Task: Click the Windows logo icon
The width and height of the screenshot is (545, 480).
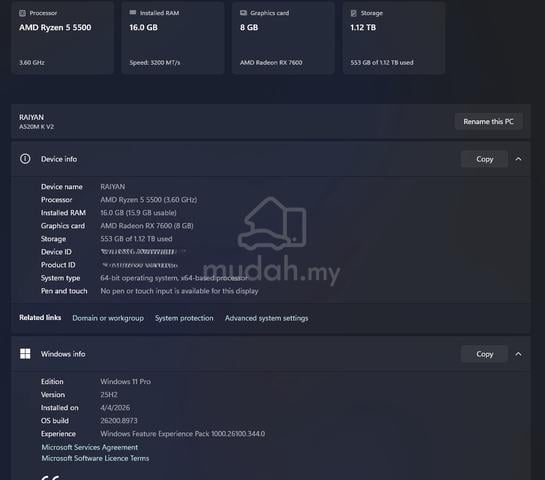Action: 25,354
